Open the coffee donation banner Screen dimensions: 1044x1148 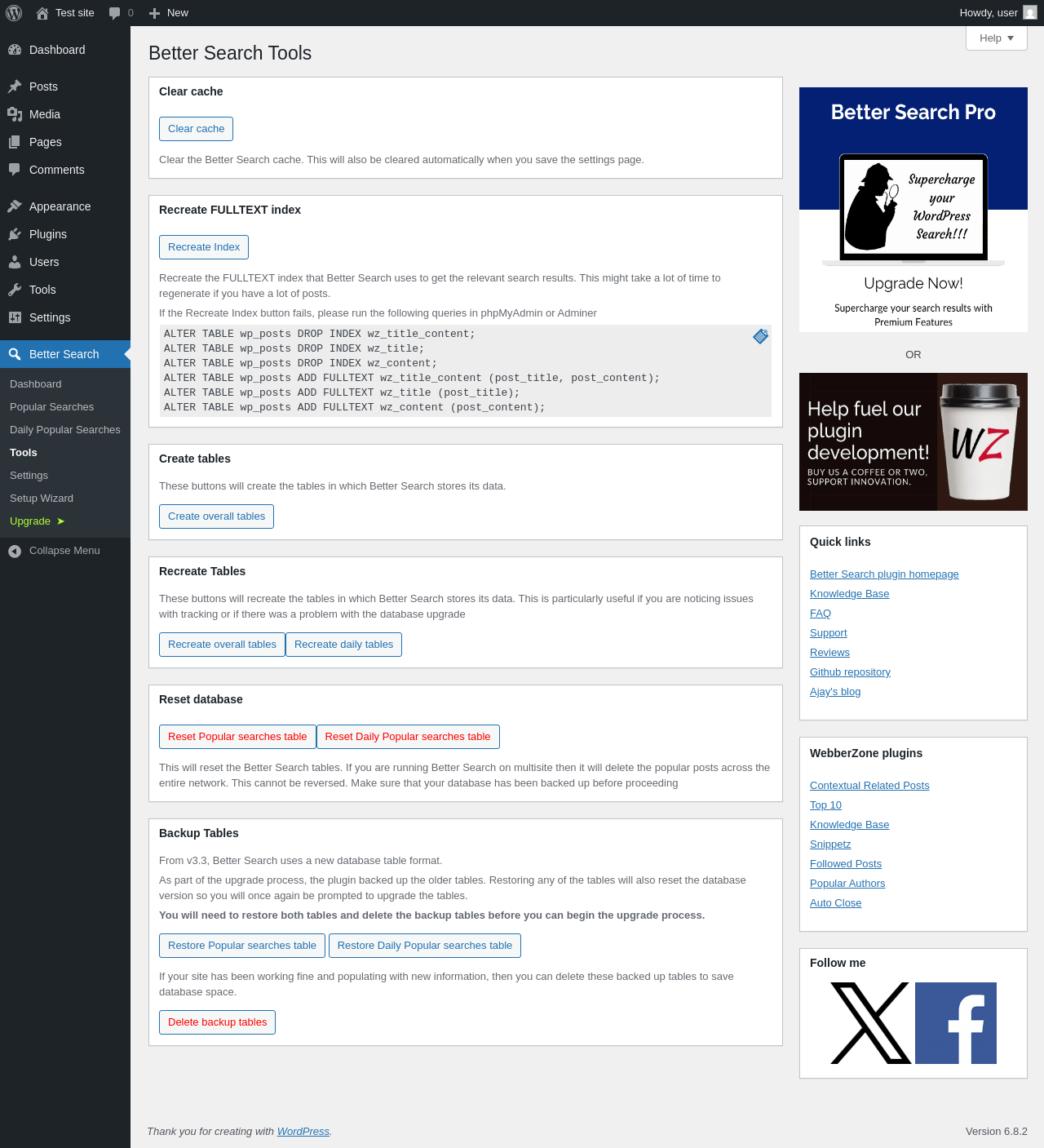pyautogui.click(x=913, y=441)
